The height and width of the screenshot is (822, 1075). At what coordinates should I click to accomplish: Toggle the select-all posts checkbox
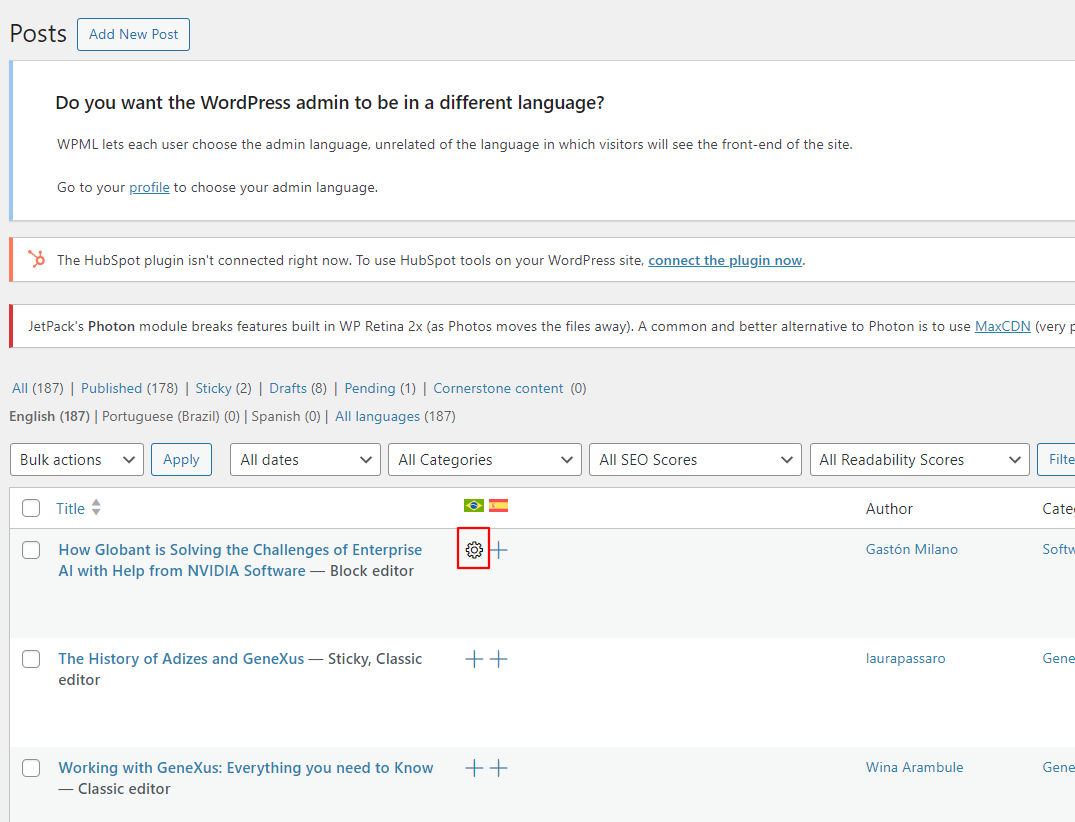click(x=31, y=508)
